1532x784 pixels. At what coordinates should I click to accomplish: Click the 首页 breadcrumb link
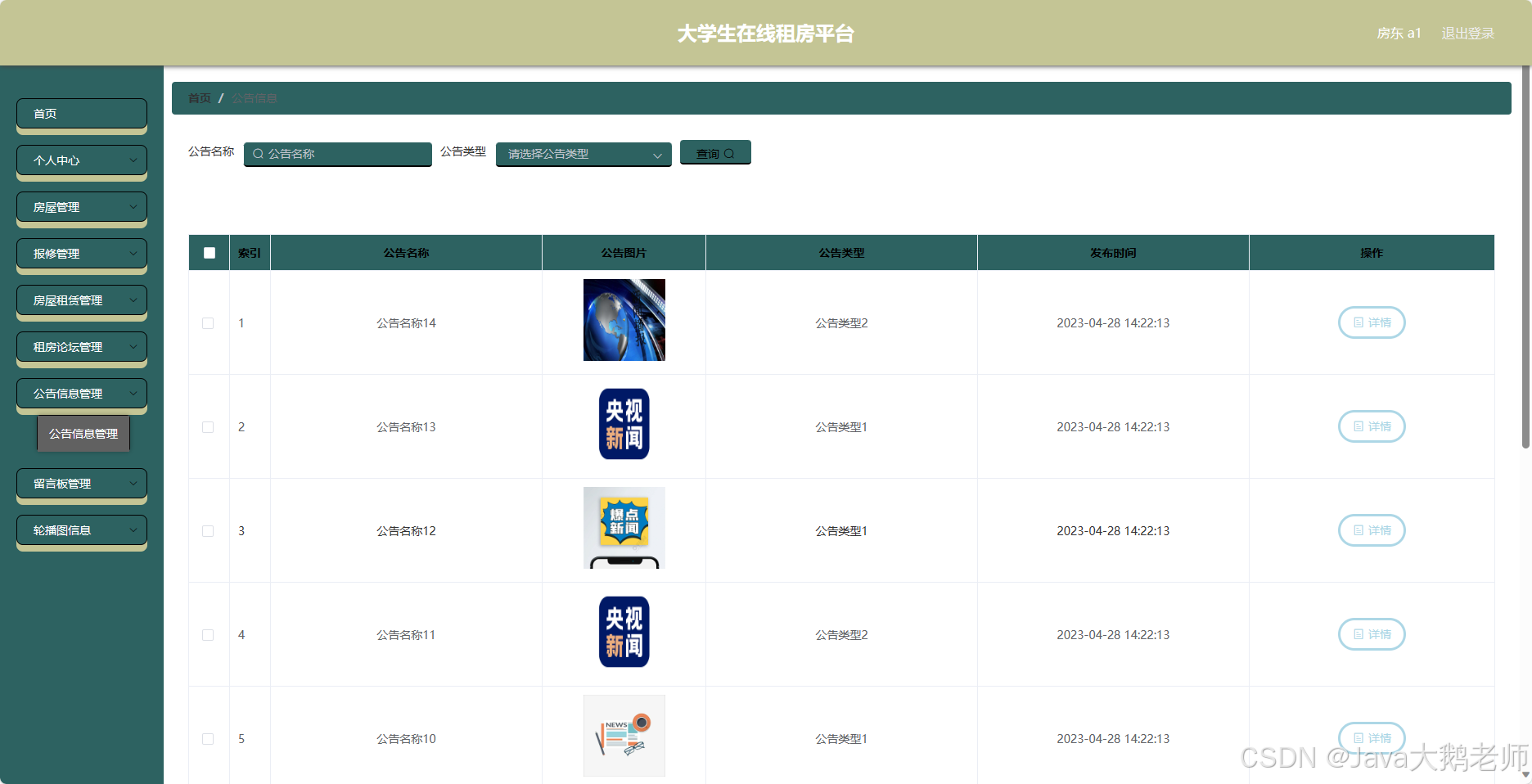coord(200,98)
